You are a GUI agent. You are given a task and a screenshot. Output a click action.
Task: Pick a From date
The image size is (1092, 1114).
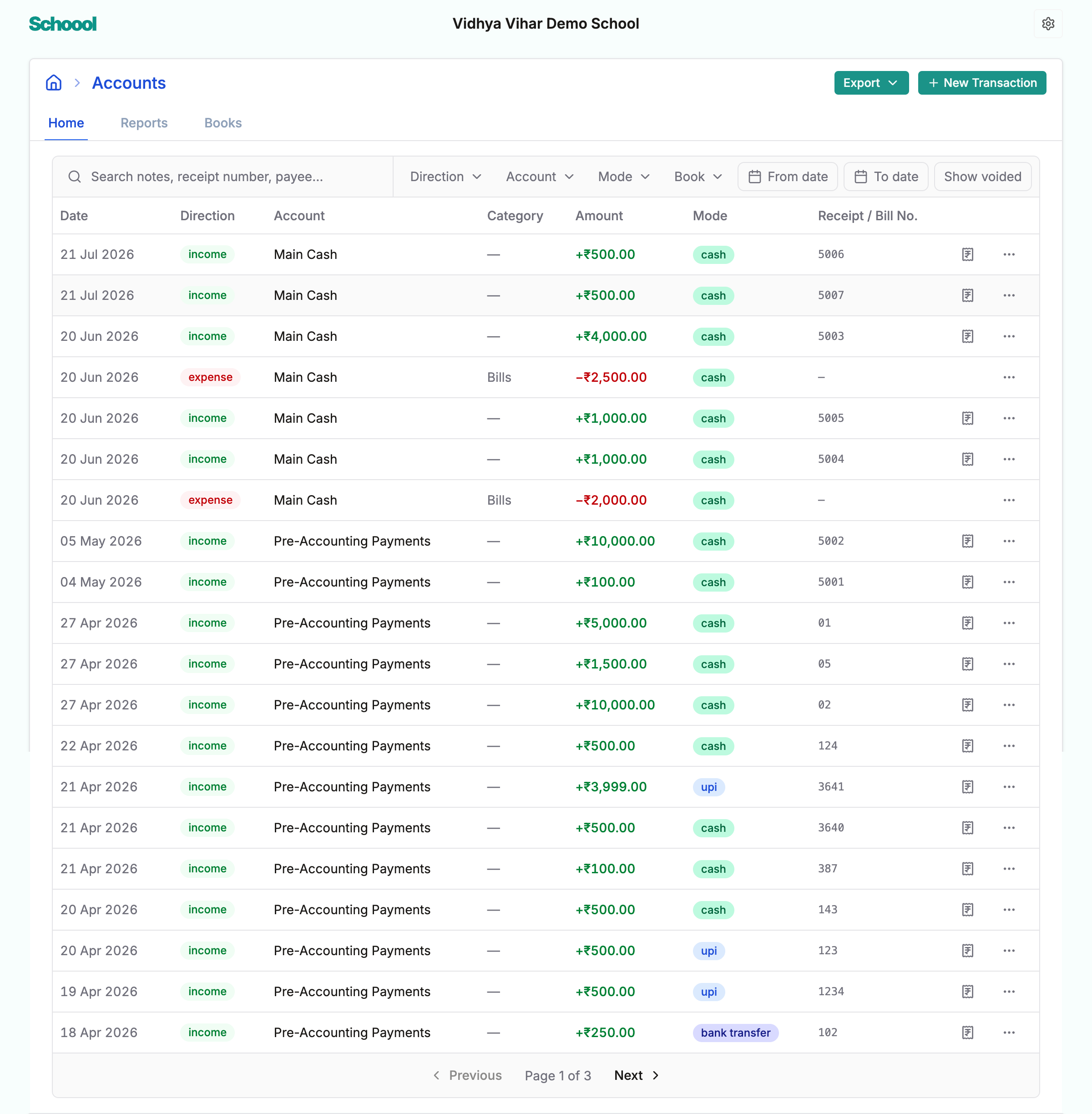click(788, 177)
